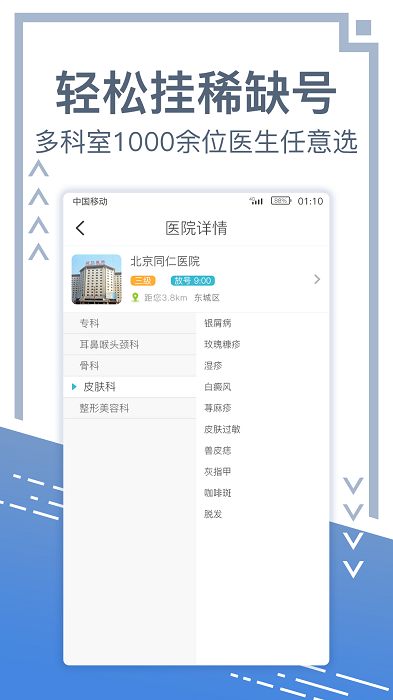Select the 整形美容科 department
The image size is (393, 700).
coord(130,408)
